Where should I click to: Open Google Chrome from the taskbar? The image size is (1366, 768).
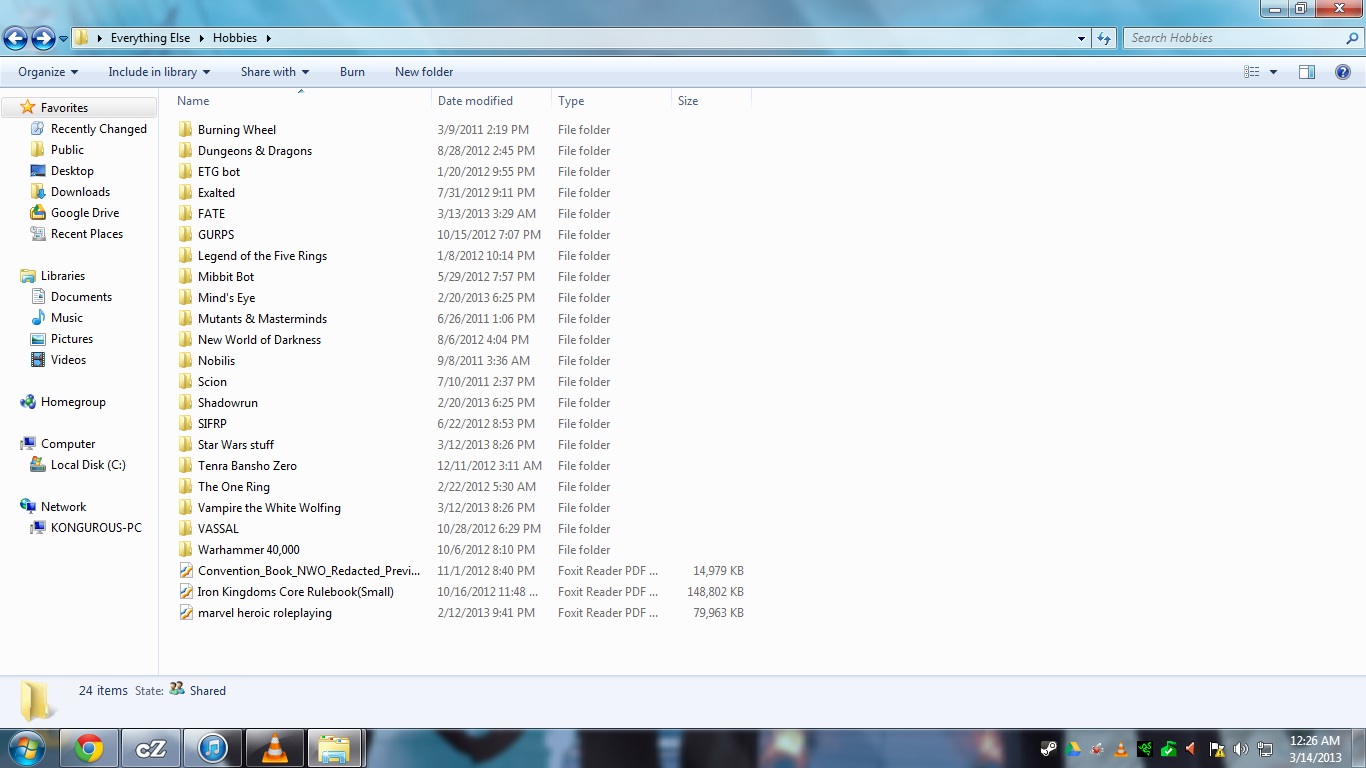coord(89,748)
